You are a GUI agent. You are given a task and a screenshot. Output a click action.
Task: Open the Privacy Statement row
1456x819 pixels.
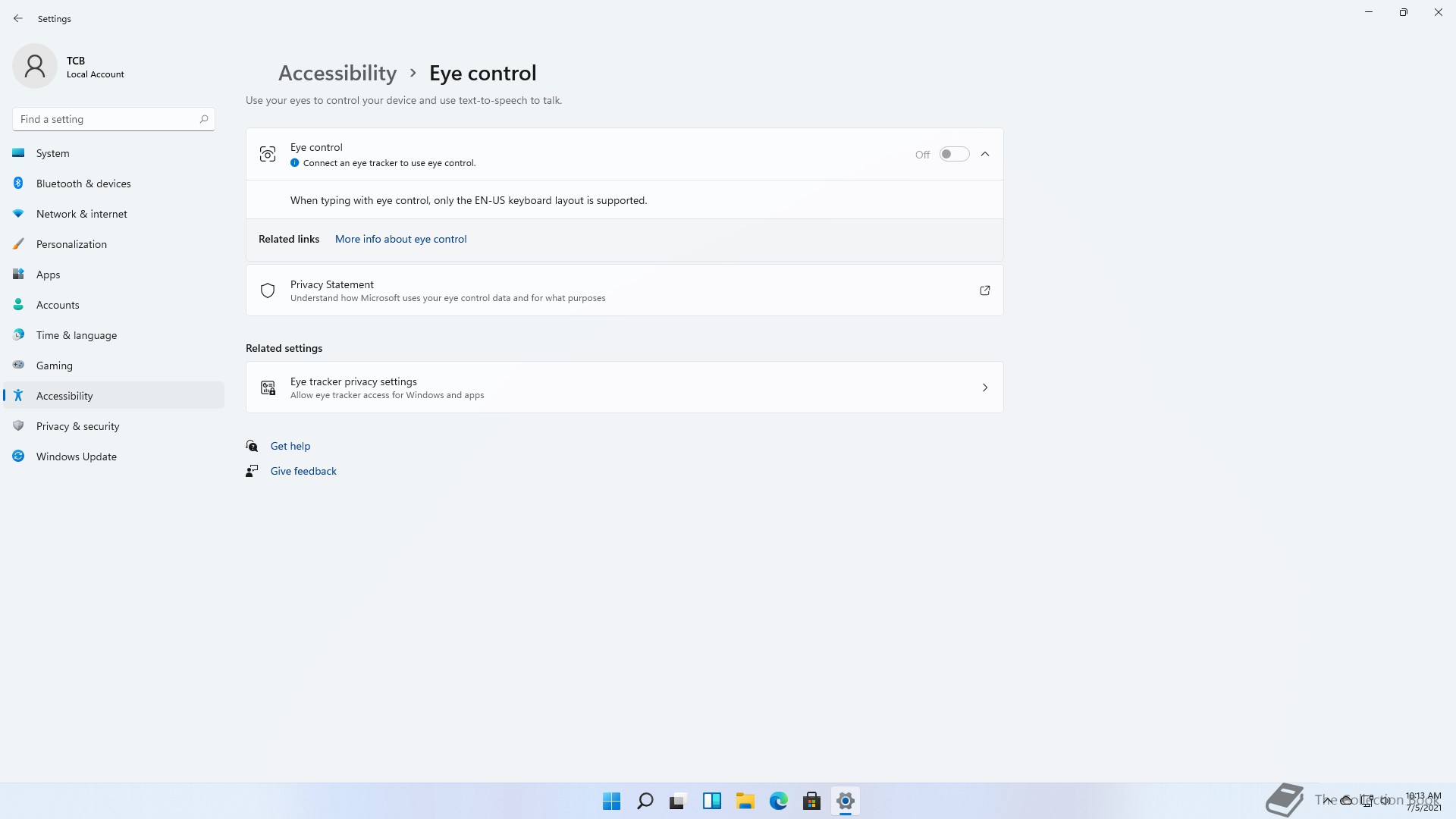pos(624,290)
